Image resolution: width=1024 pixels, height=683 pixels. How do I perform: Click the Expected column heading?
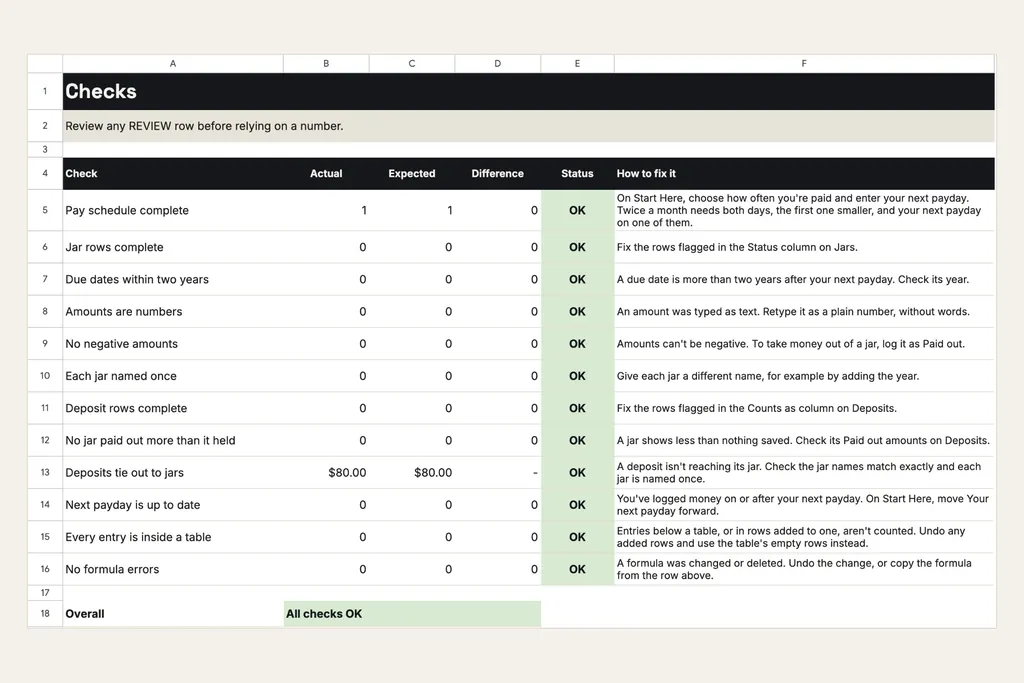411,174
